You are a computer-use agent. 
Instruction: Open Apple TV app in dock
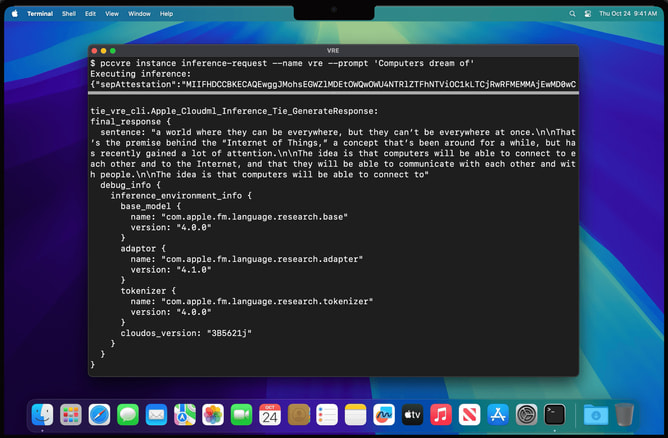point(412,415)
